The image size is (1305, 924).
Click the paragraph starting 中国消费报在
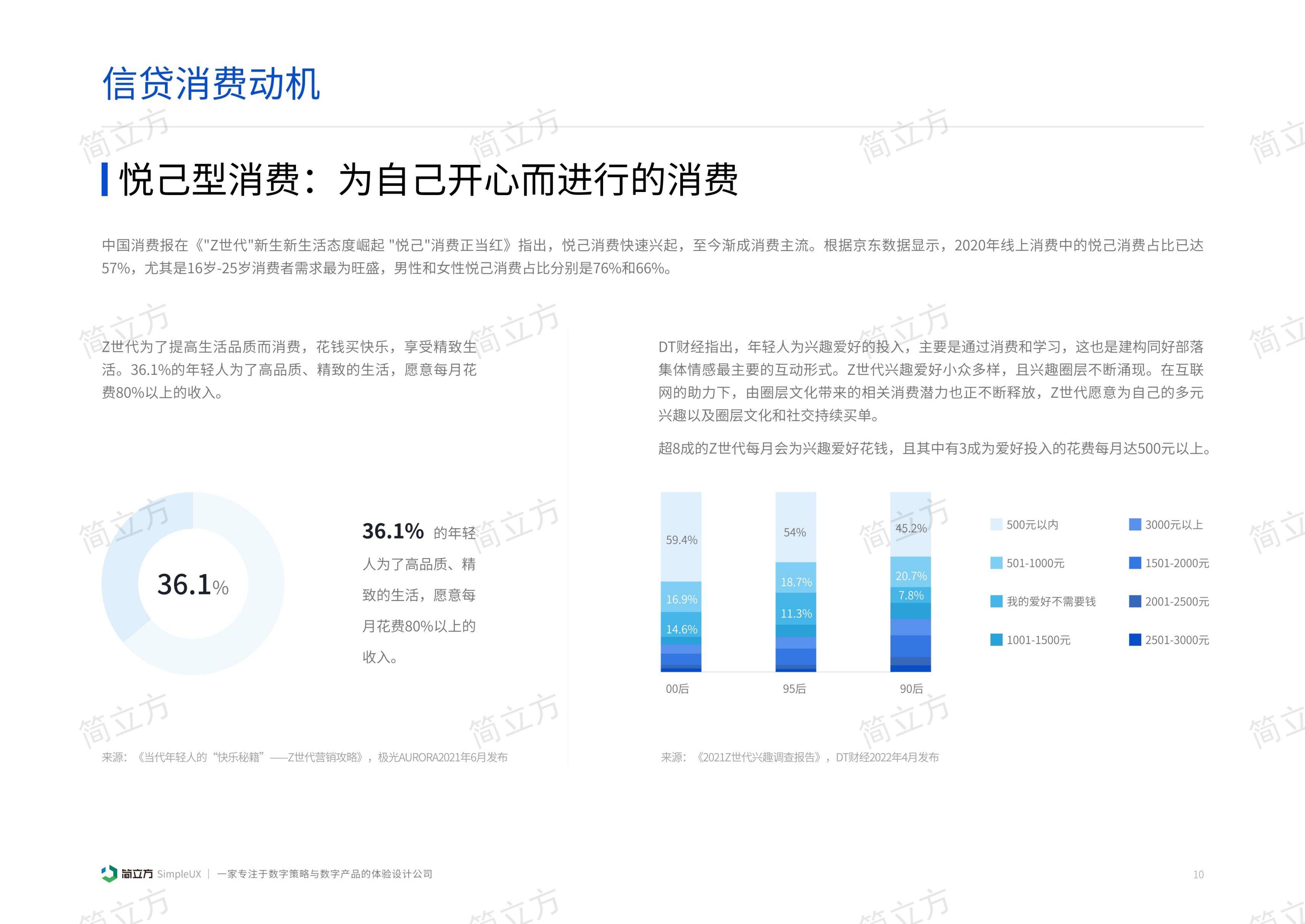point(652,257)
